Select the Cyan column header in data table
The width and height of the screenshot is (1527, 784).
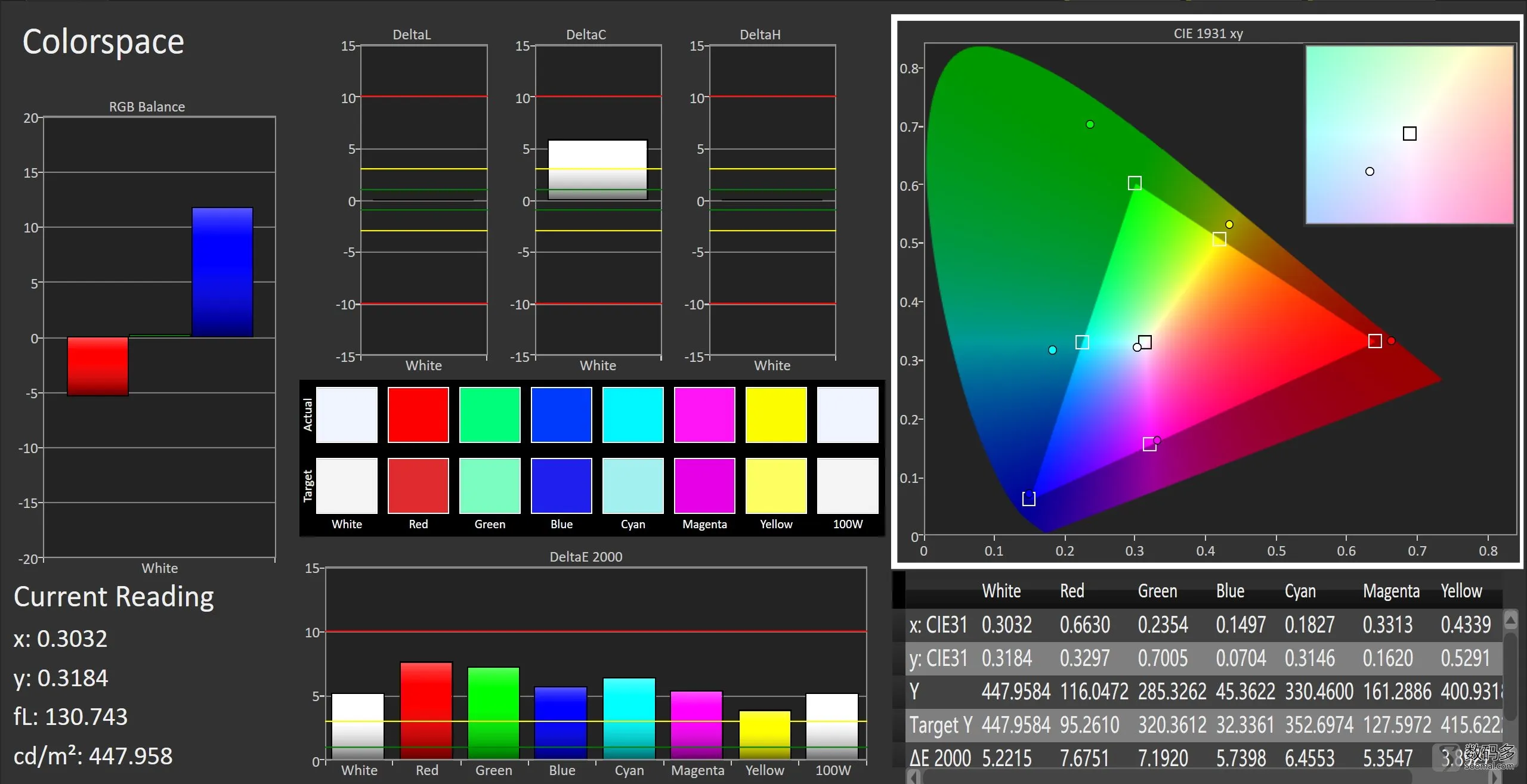pos(1300,591)
